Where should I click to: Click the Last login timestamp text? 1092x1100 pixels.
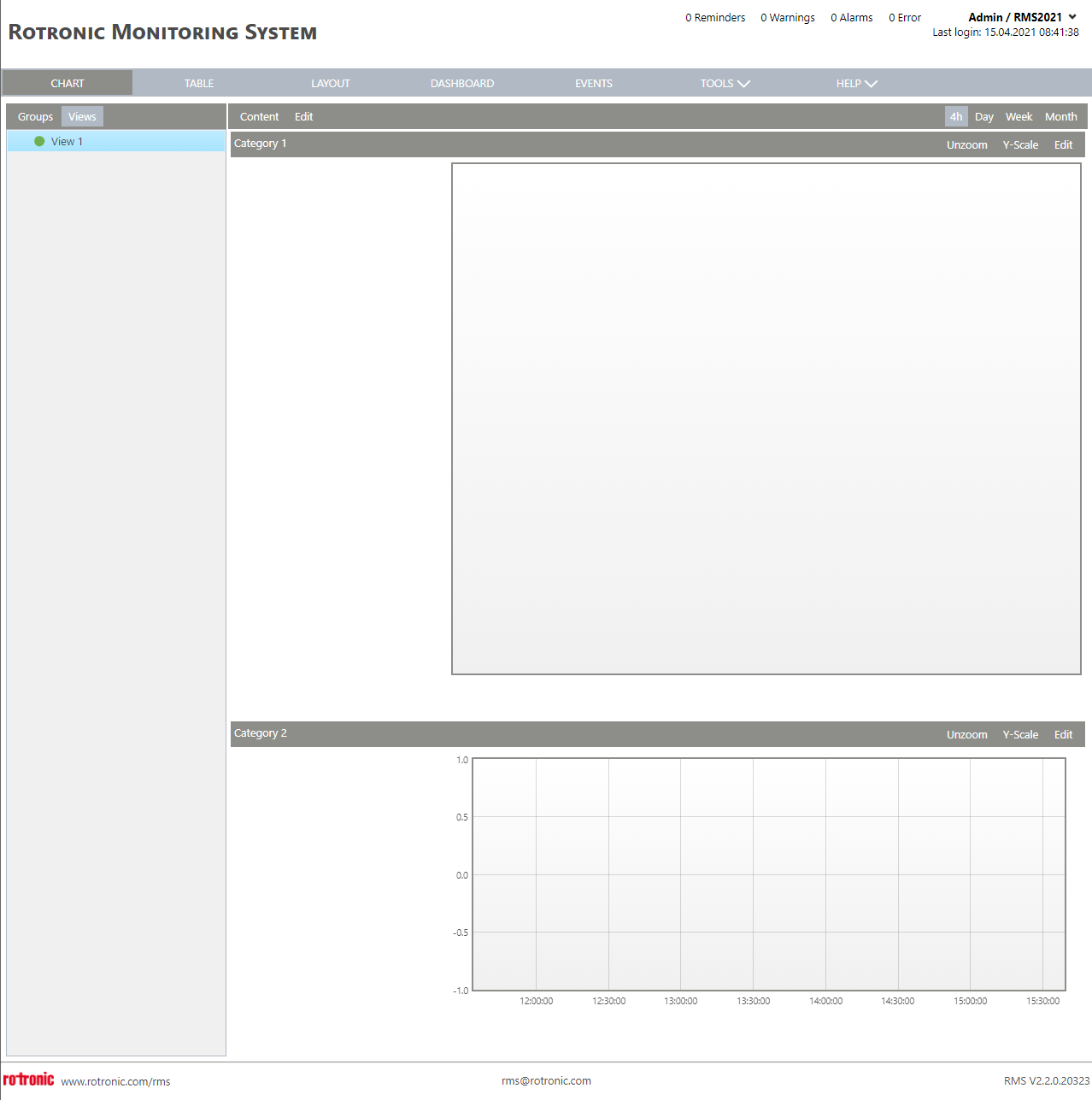[1006, 32]
